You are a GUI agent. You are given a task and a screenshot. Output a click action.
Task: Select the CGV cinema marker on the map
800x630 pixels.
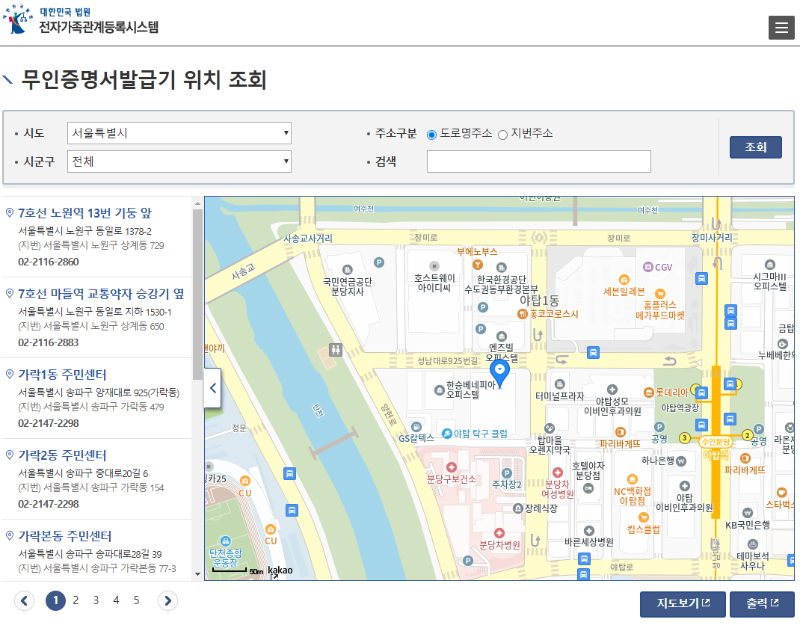(648, 266)
